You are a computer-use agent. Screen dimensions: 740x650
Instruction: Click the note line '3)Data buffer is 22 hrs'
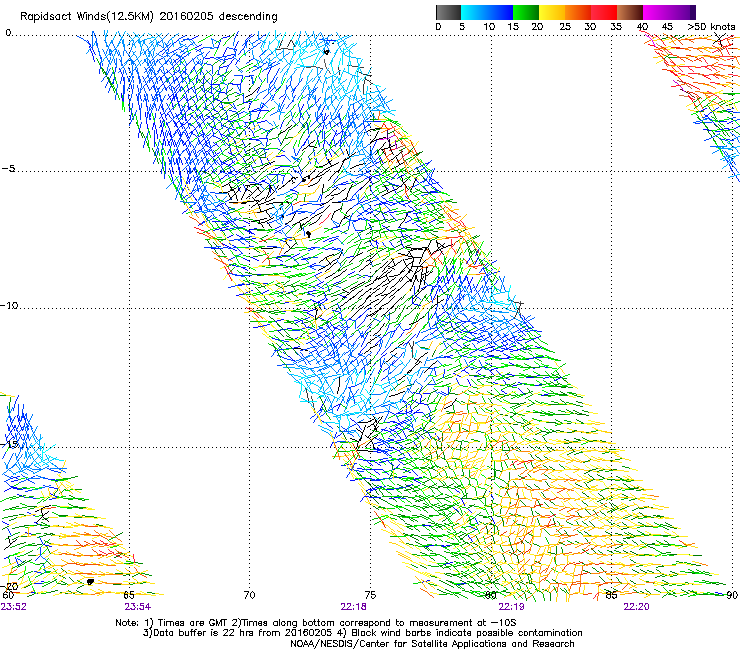(362, 633)
